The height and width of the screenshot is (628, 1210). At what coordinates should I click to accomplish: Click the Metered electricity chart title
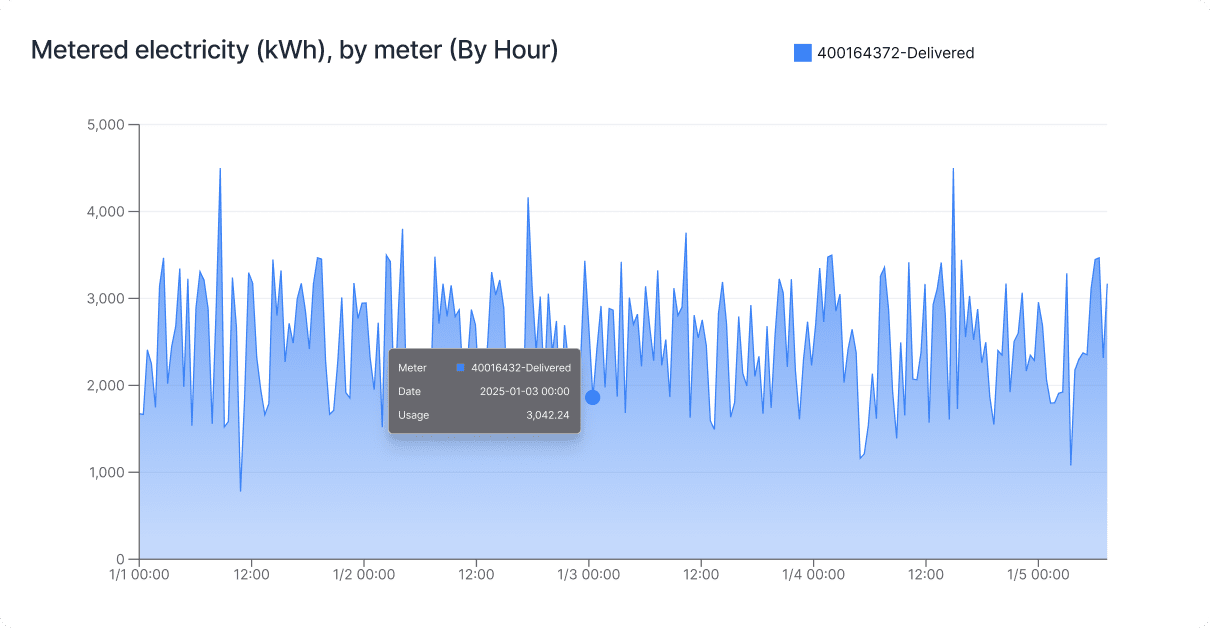(x=294, y=50)
